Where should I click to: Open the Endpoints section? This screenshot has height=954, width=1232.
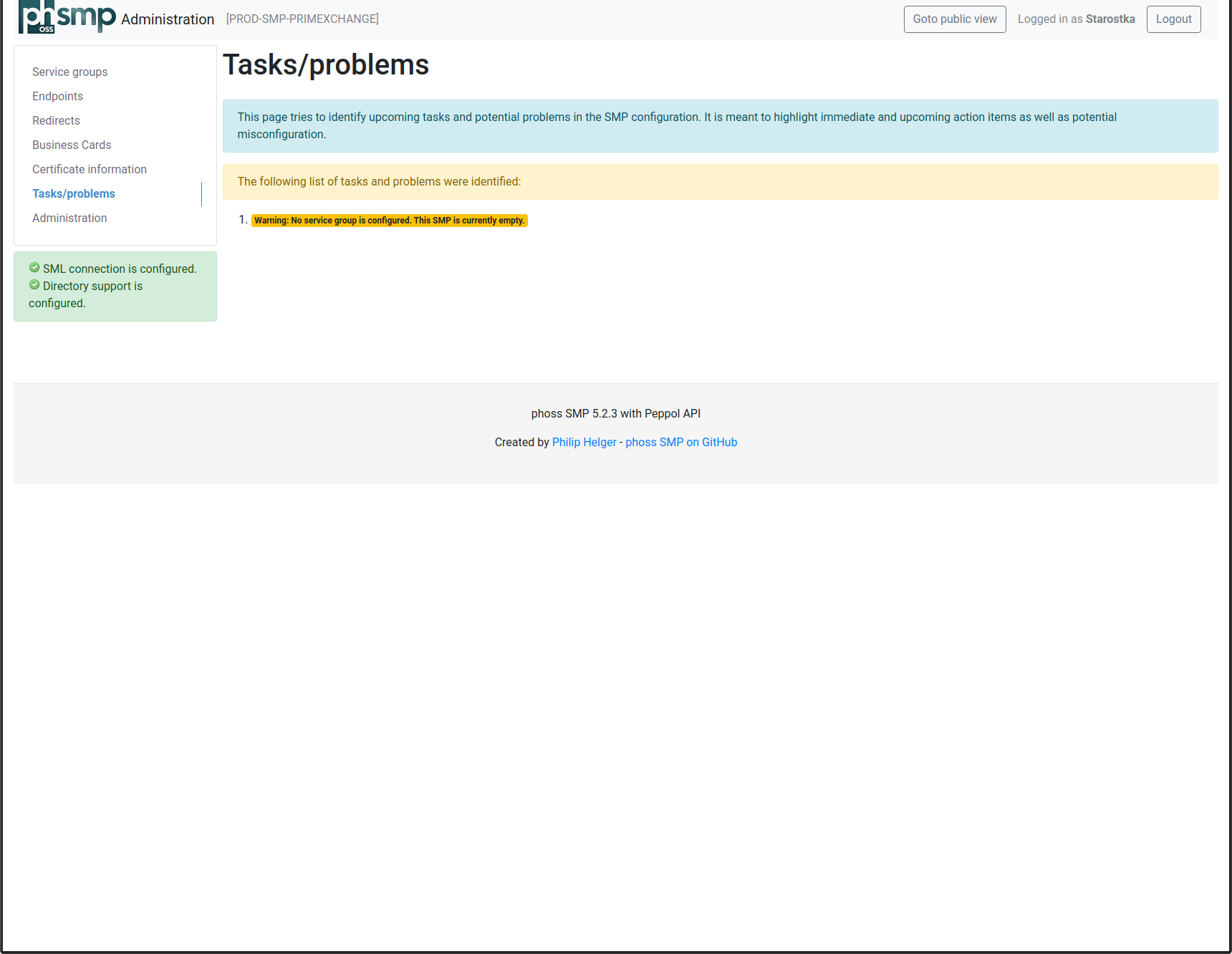(x=57, y=96)
